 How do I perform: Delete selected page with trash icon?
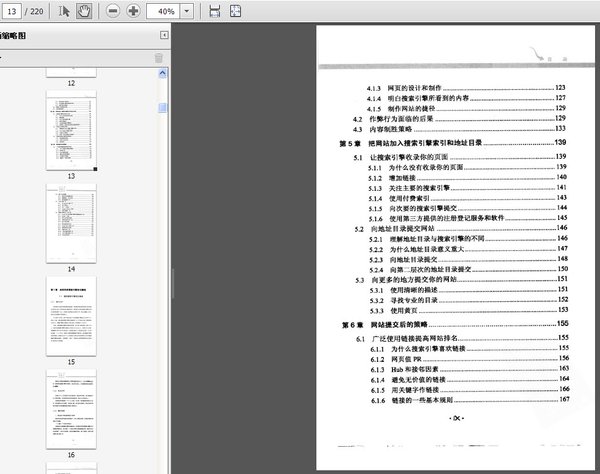pos(159,58)
